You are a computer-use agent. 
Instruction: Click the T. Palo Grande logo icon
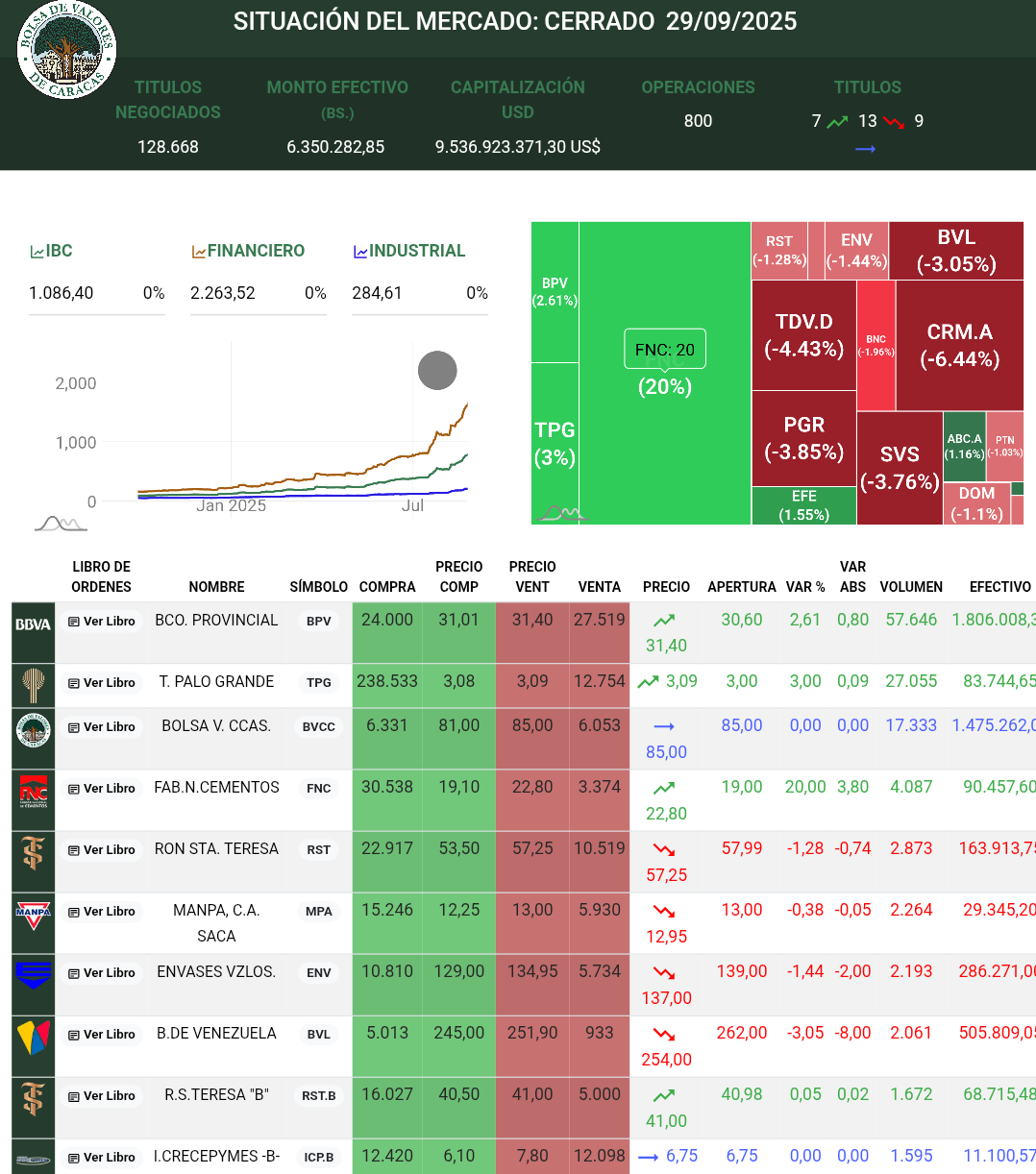click(x=33, y=685)
